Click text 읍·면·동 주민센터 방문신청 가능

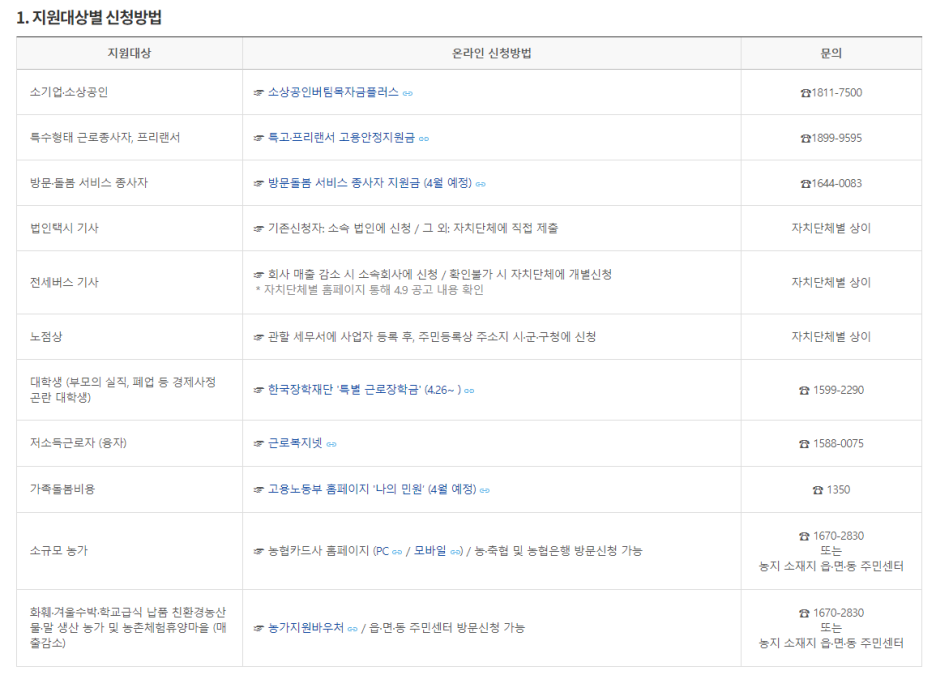pos(447,627)
